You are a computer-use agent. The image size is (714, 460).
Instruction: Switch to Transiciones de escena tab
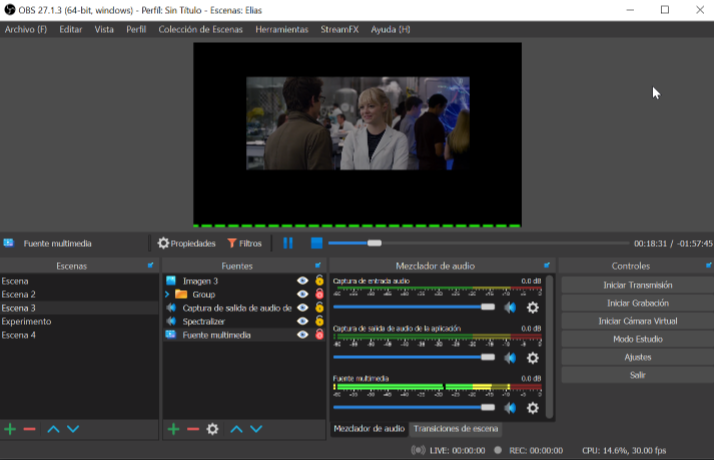455,429
